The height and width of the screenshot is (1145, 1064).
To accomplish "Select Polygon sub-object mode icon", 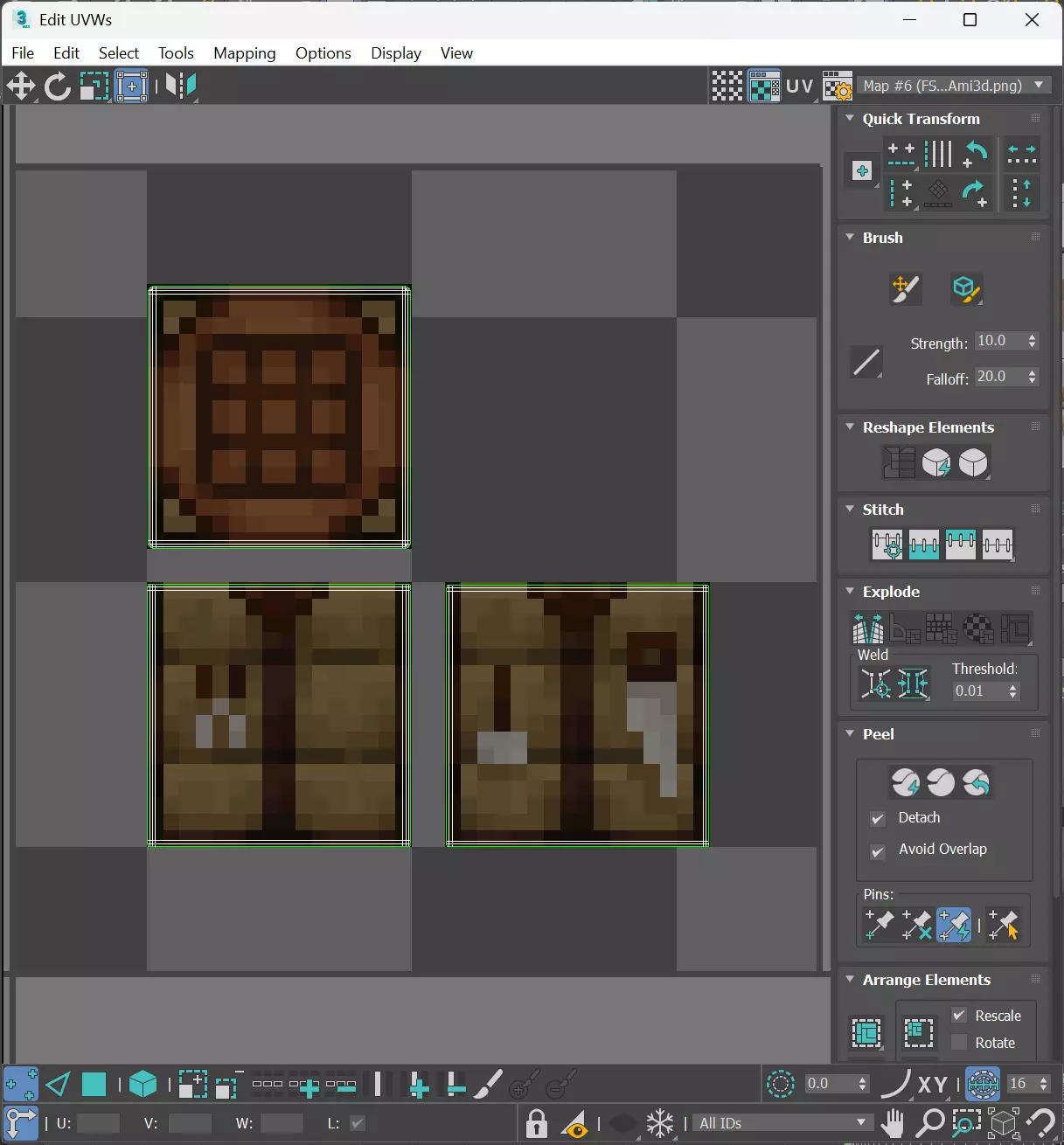I will (94, 1085).
